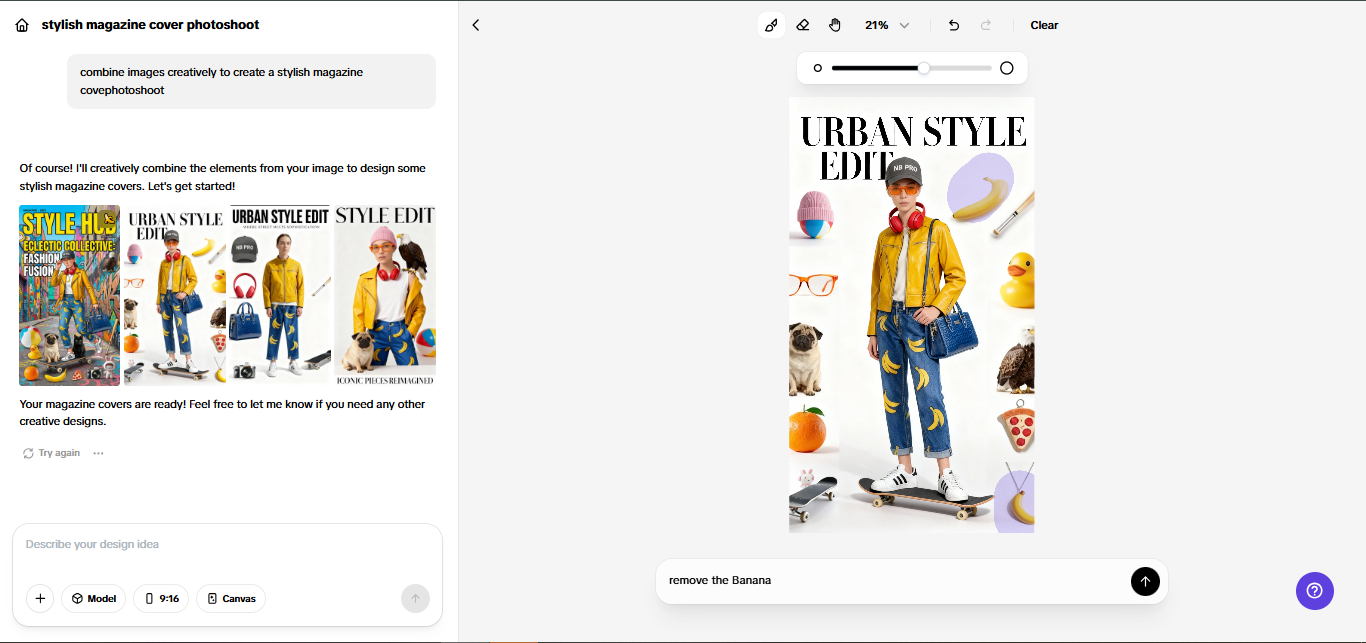Toggle the Canvas mode button
Screen dimensions: 1366x643
point(231,598)
